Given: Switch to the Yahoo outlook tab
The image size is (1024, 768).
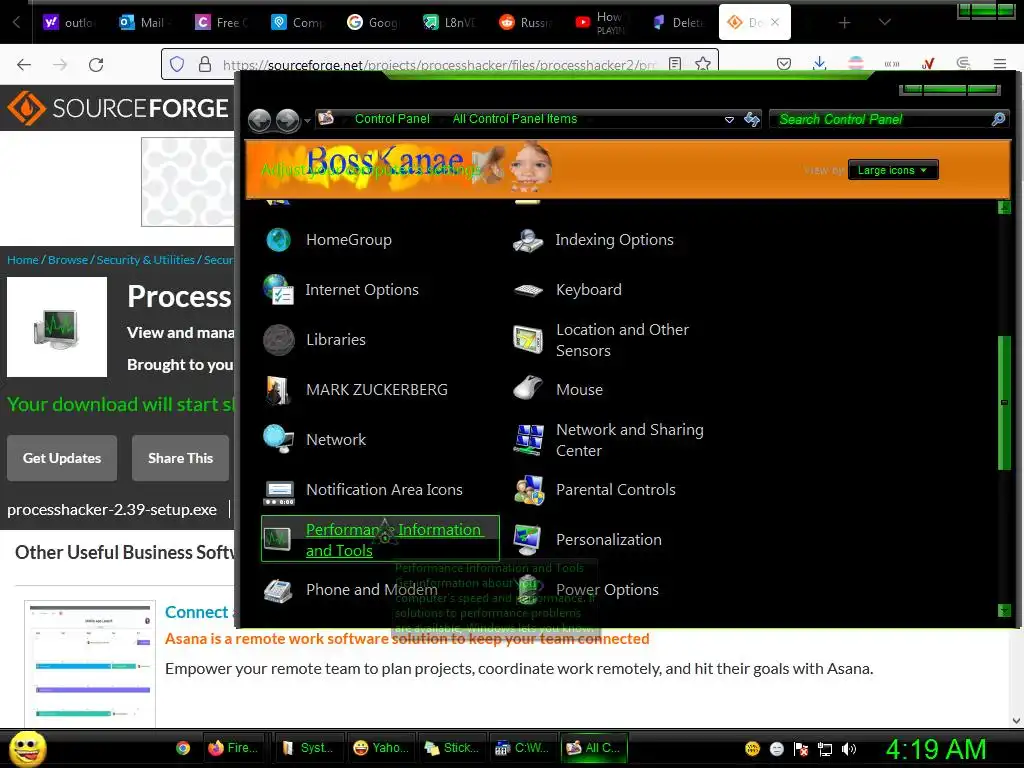Looking at the screenshot, I should tap(69, 22).
